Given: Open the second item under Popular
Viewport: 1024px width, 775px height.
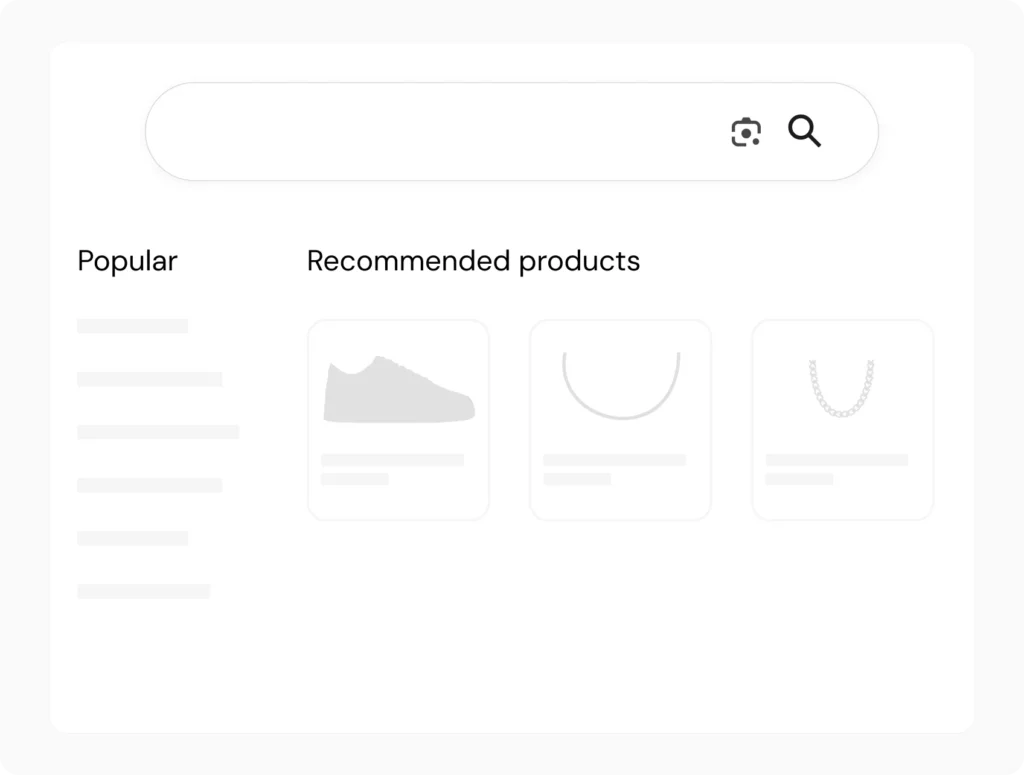Looking at the screenshot, I should click(x=149, y=379).
